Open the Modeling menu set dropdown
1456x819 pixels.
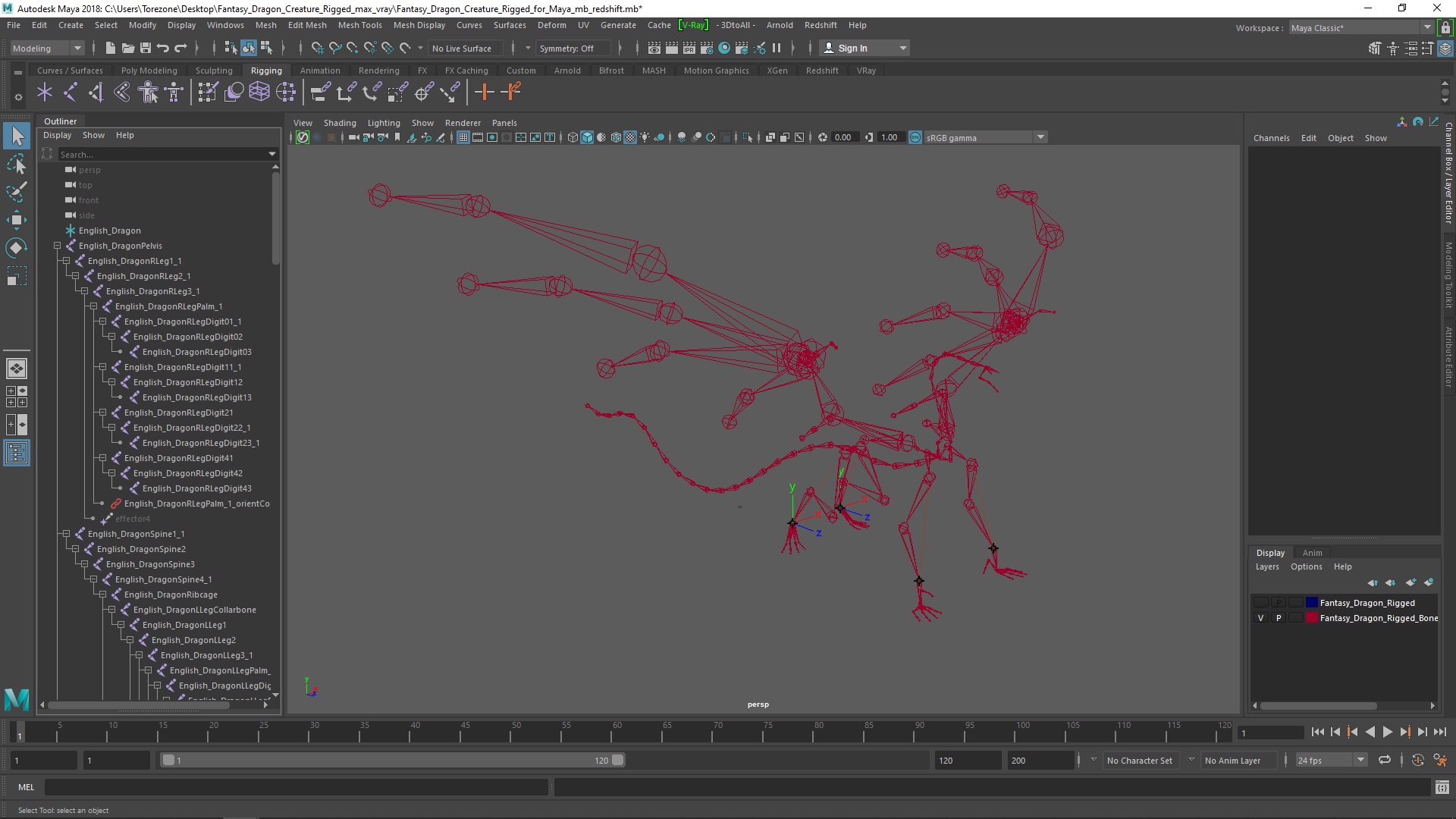coord(47,48)
